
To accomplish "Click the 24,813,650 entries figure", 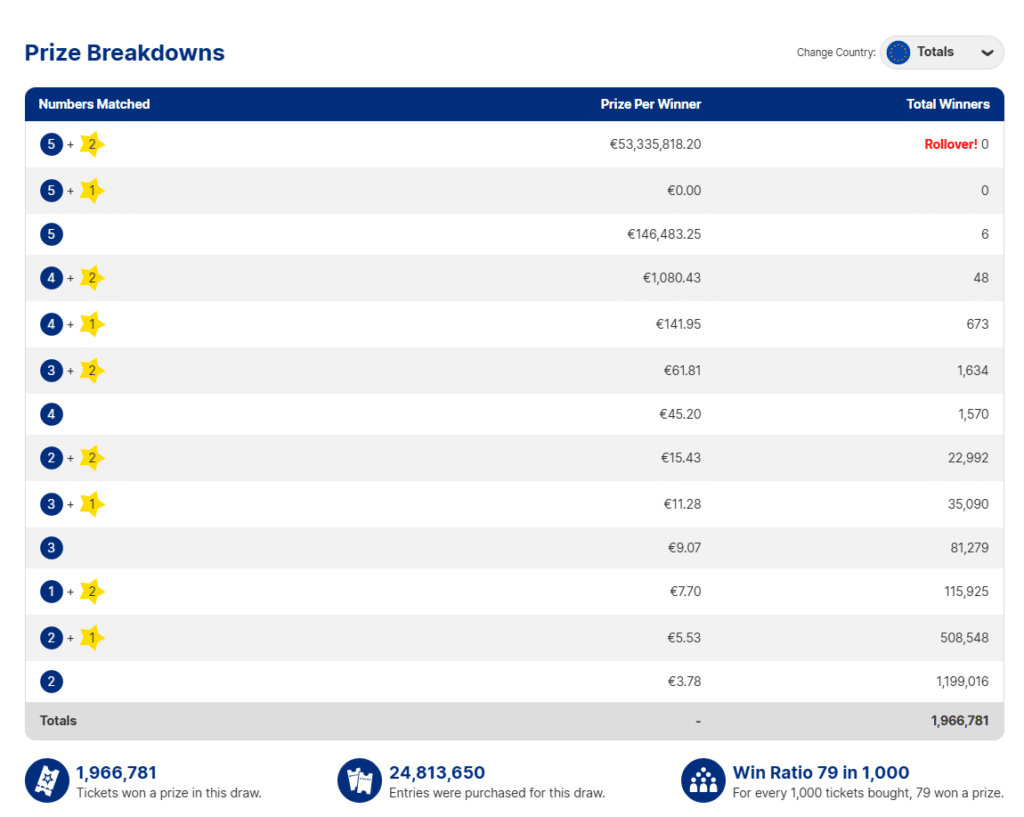I will (437, 773).
